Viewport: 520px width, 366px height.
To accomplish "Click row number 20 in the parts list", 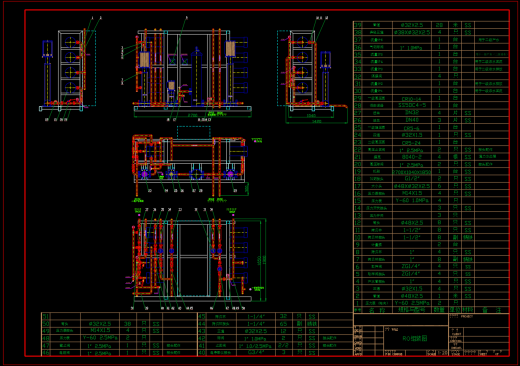I will (358, 164).
